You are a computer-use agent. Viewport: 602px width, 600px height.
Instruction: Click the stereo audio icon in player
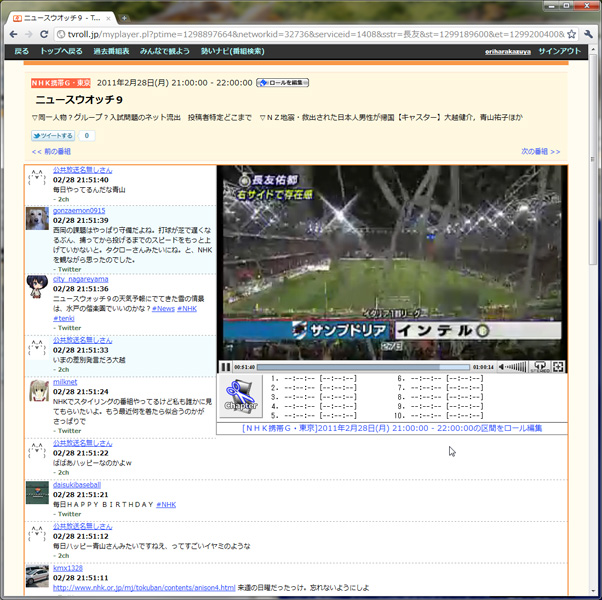pyautogui.click(x=541, y=367)
